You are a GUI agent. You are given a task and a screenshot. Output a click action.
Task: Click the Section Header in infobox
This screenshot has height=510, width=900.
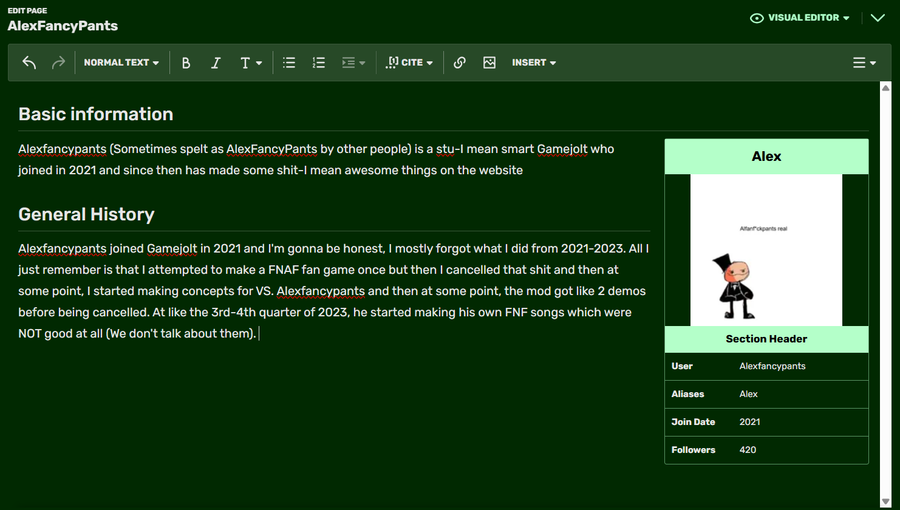[766, 339]
